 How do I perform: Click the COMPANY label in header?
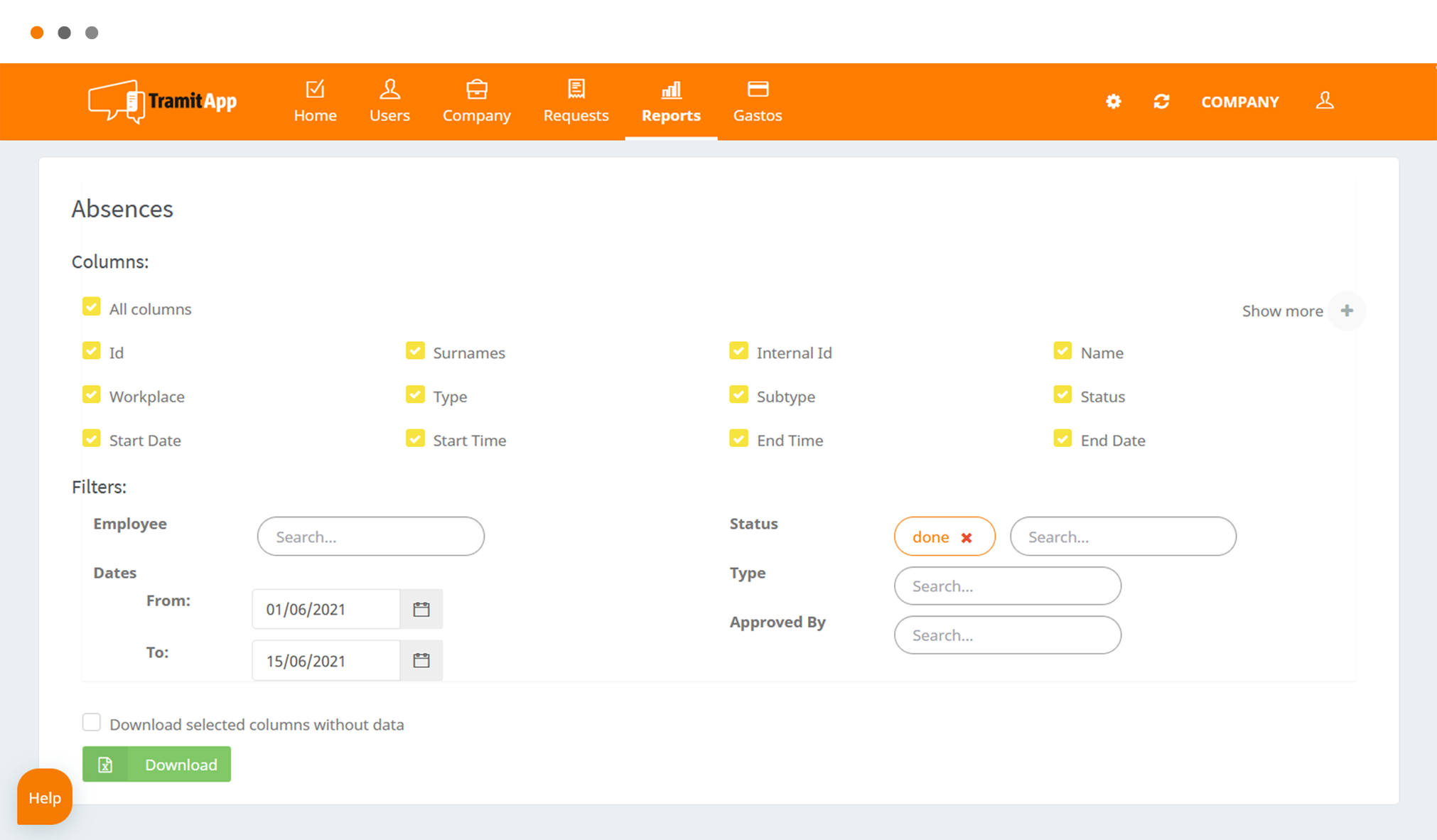(x=1239, y=102)
